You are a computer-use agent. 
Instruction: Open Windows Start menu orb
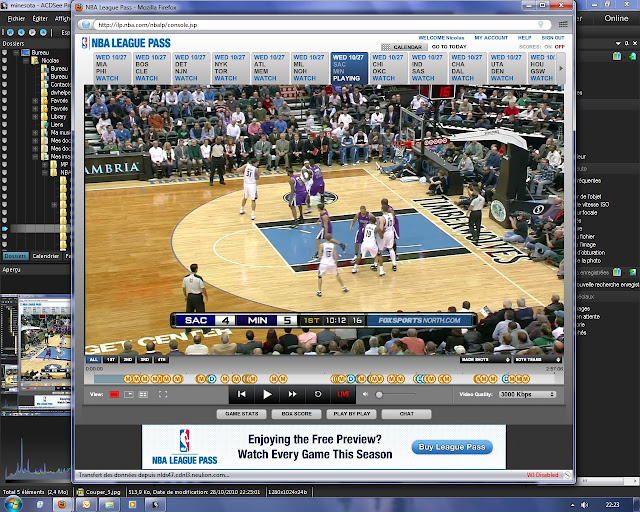(x=13, y=504)
